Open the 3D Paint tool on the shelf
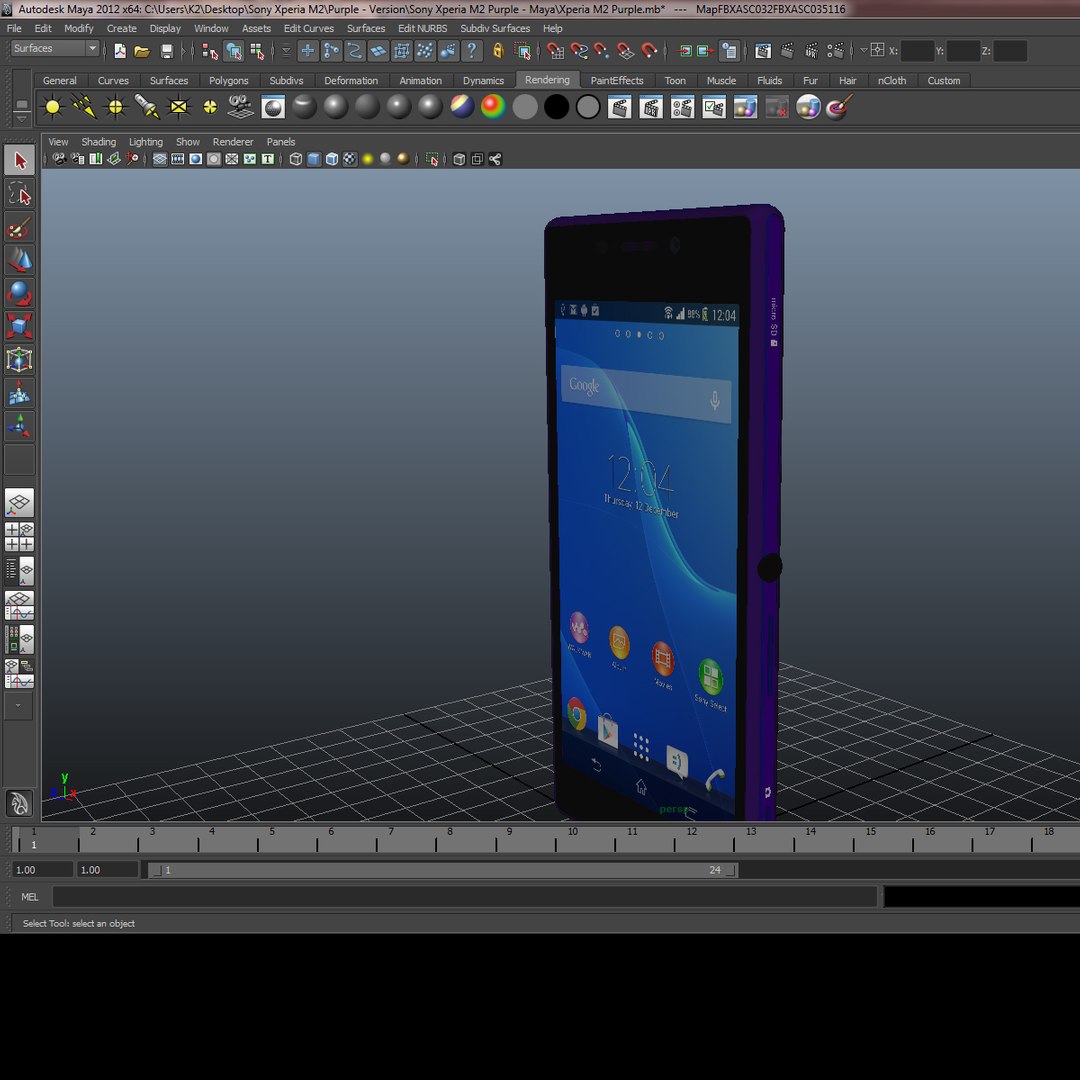1080x1080 pixels. point(839,107)
